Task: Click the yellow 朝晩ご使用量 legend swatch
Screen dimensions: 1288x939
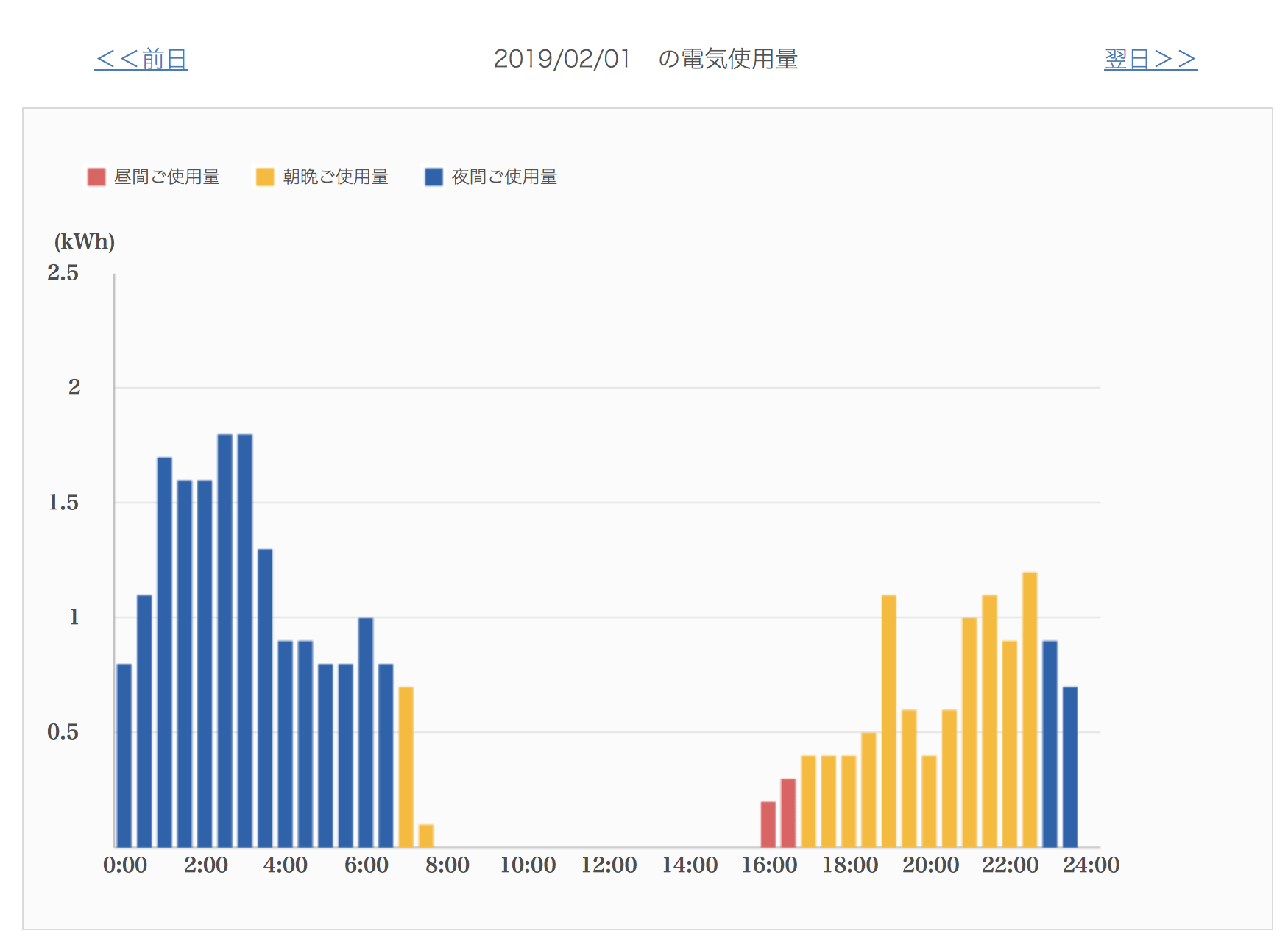Action: pos(265,177)
